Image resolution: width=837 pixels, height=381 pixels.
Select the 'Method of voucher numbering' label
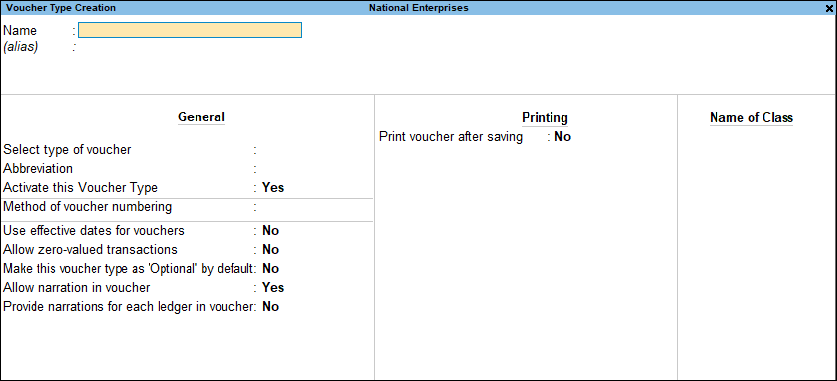88,207
